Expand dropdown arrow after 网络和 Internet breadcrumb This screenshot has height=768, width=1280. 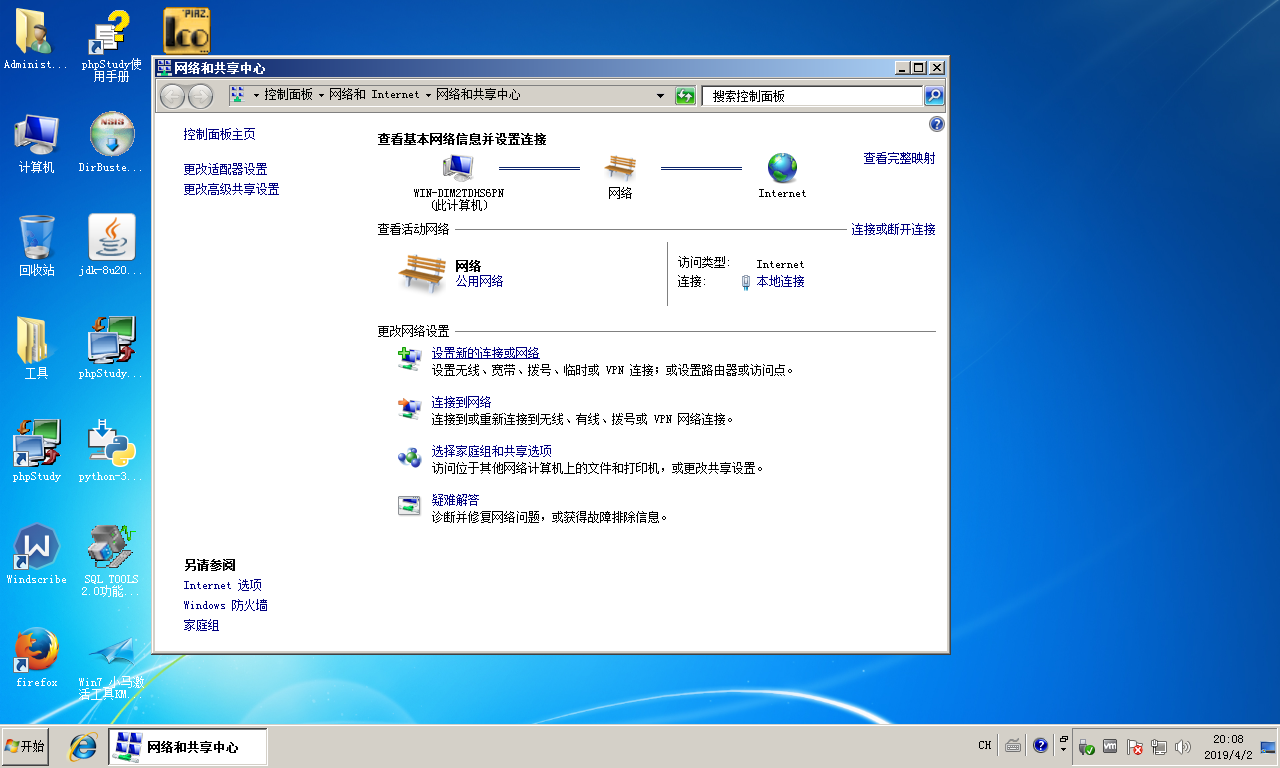[428, 96]
